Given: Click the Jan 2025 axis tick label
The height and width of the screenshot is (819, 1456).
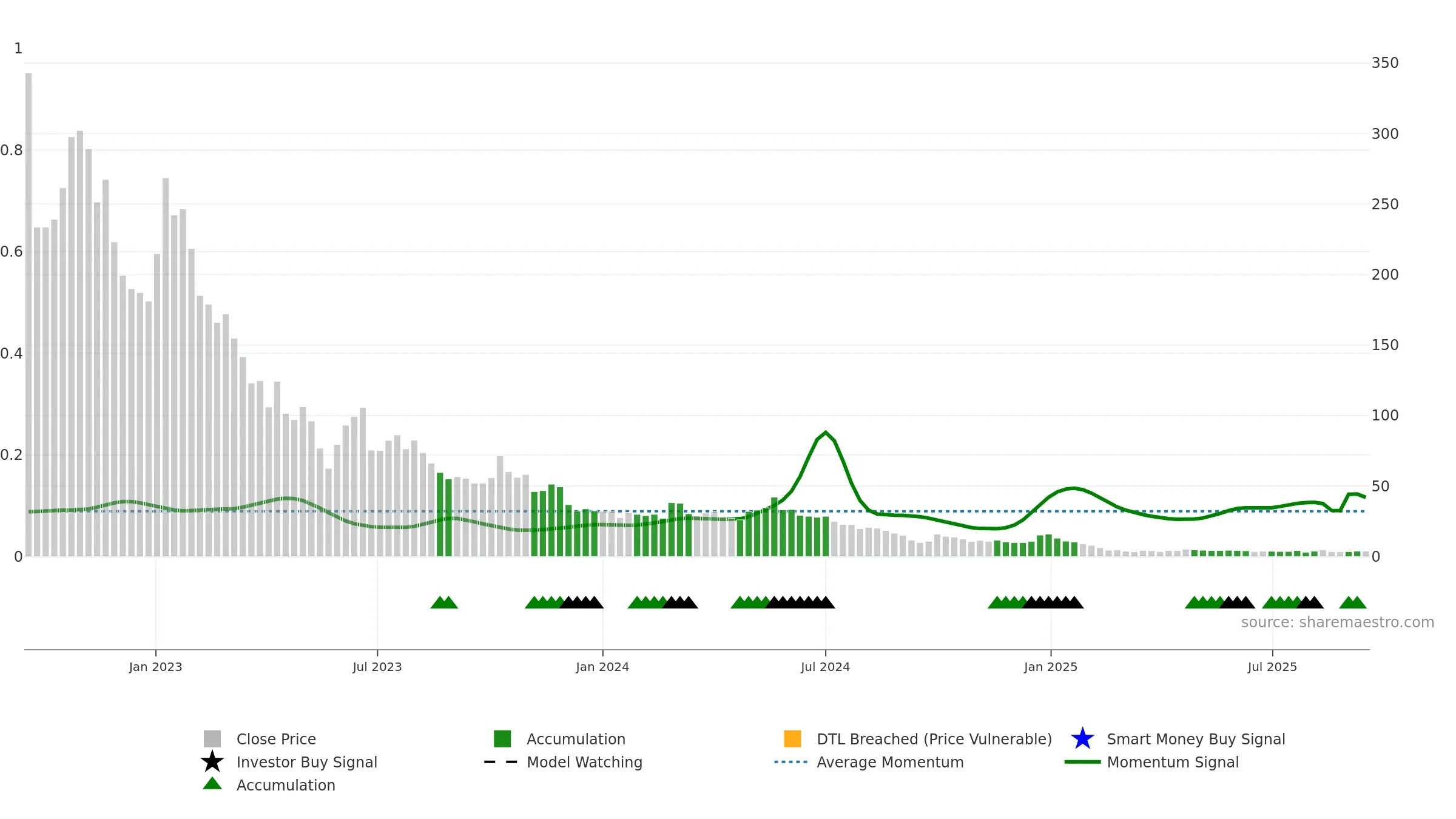Looking at the screenshot, I should coord(1051,667).
